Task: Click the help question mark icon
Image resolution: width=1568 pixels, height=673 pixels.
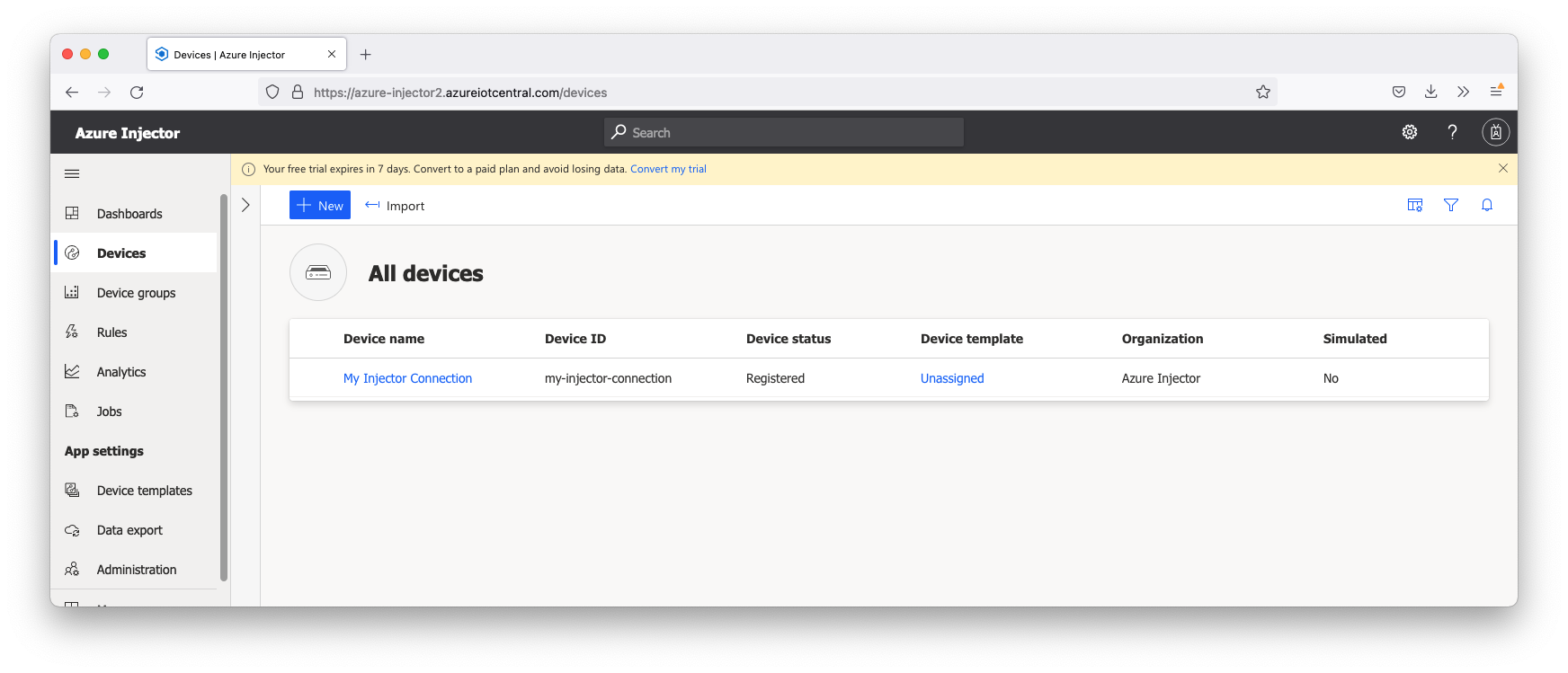Action: pyautogui.click(x=1452, y=132)
